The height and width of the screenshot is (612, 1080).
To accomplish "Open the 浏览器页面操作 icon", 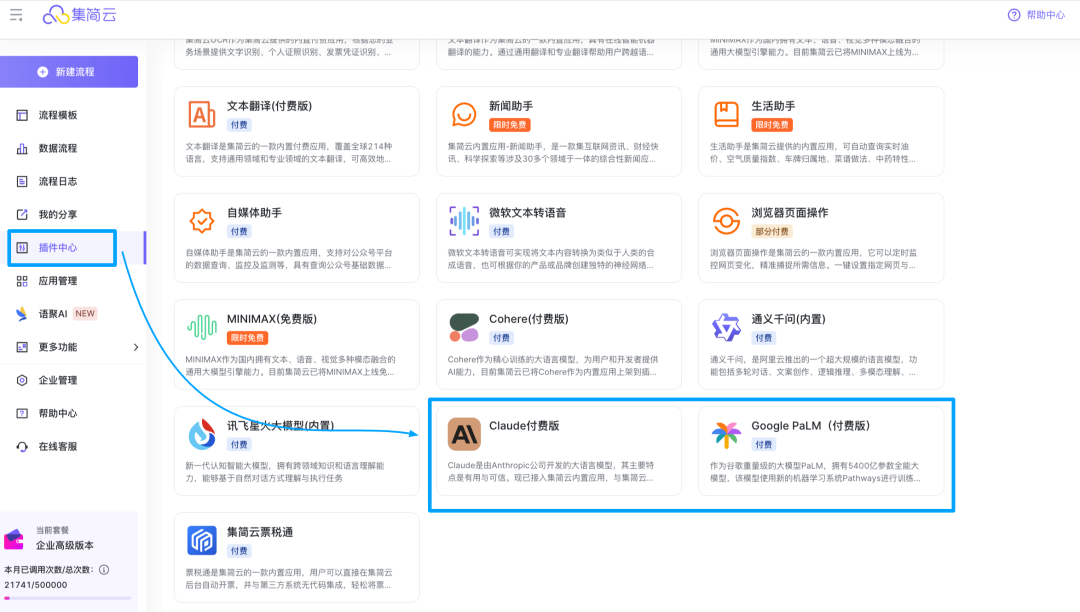I will (726, 220).
